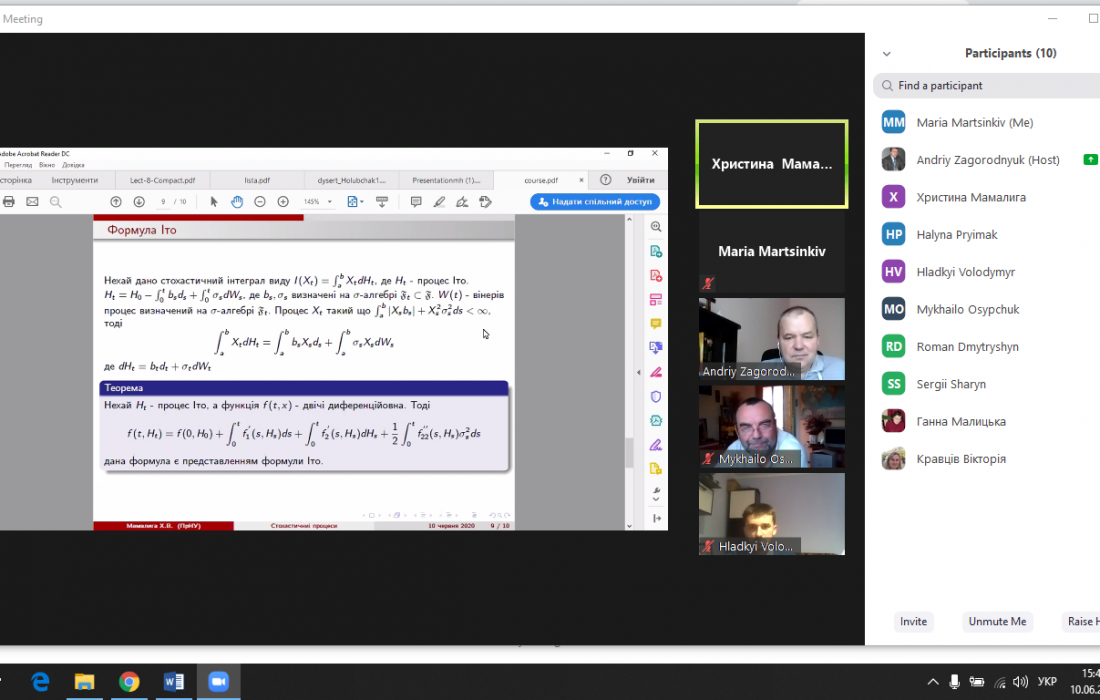Open the 145% zoom level dropdown
1100x700 pixels.
click(x=318, y=202)
